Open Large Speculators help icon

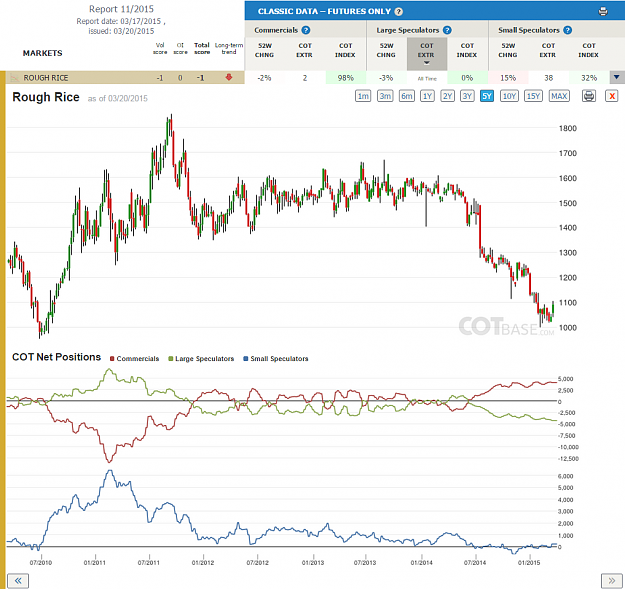[447, 30]
